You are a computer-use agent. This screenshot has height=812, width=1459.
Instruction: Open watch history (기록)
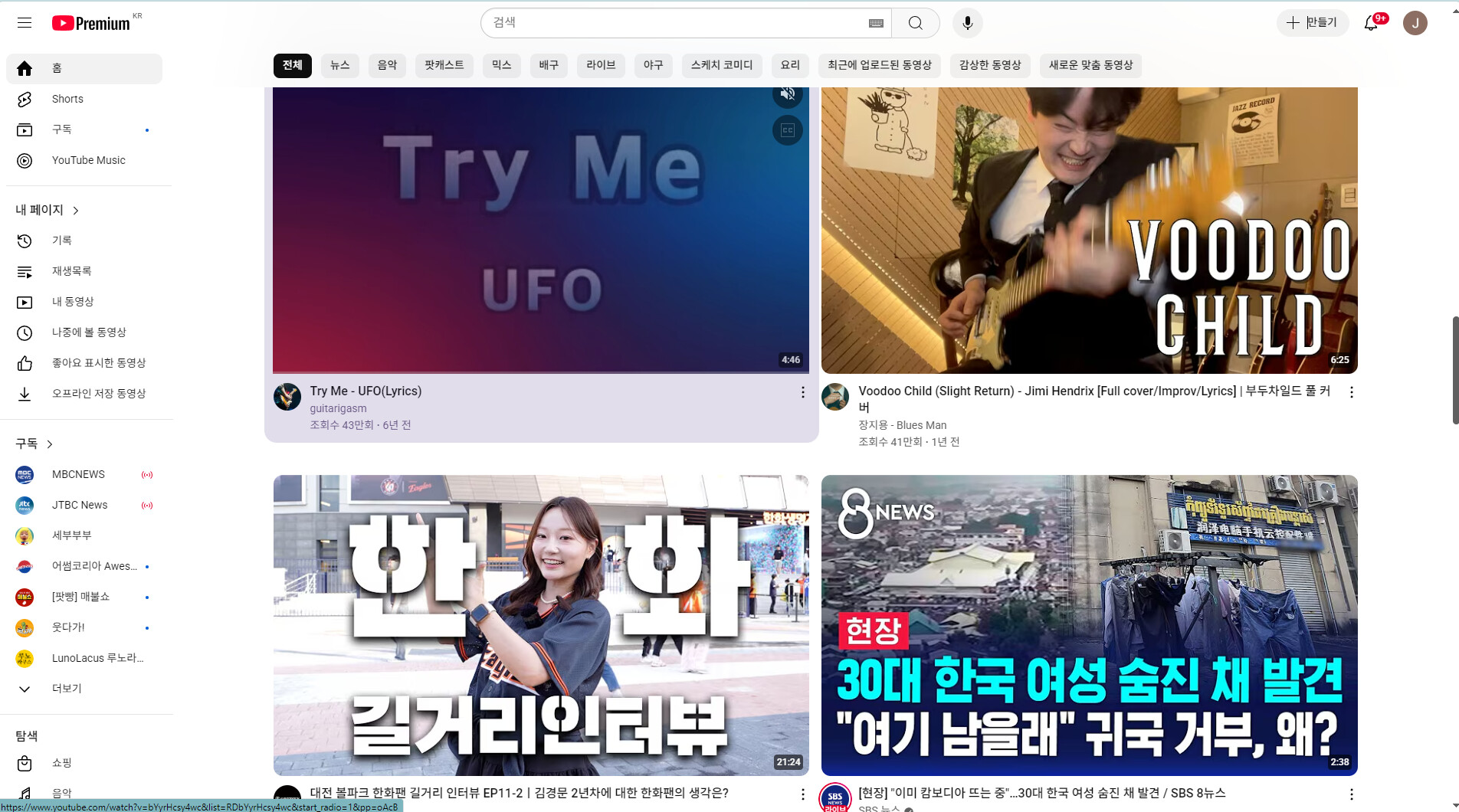coord(61,241)
